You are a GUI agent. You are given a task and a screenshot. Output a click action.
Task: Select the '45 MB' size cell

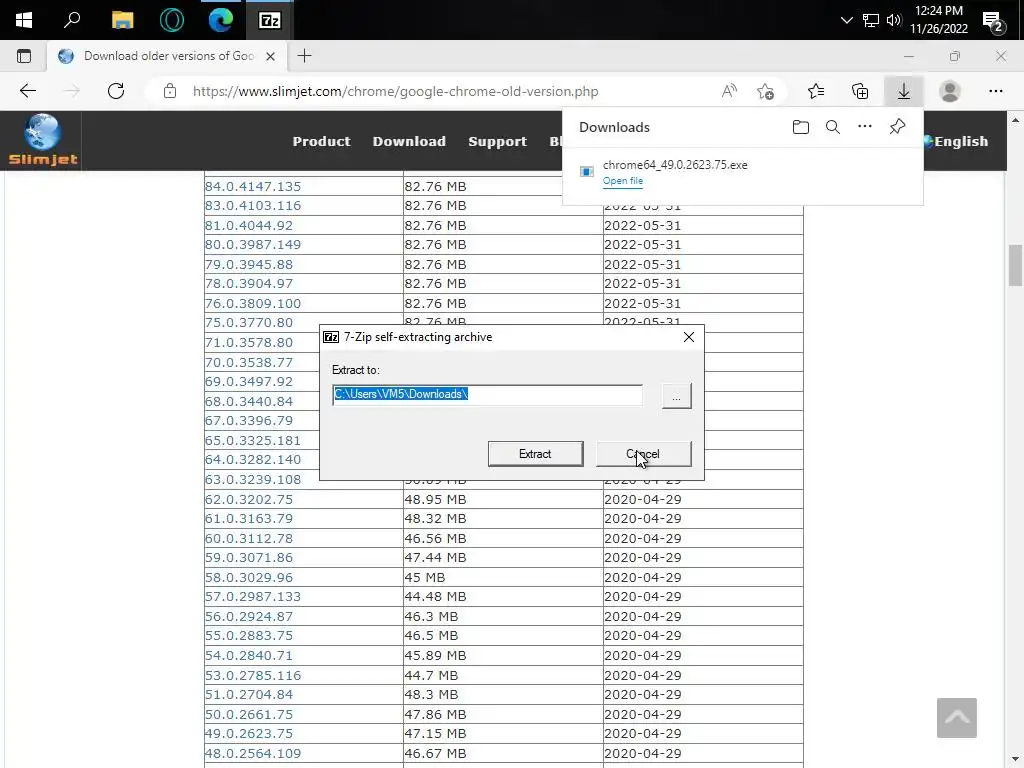coord(503,577)
